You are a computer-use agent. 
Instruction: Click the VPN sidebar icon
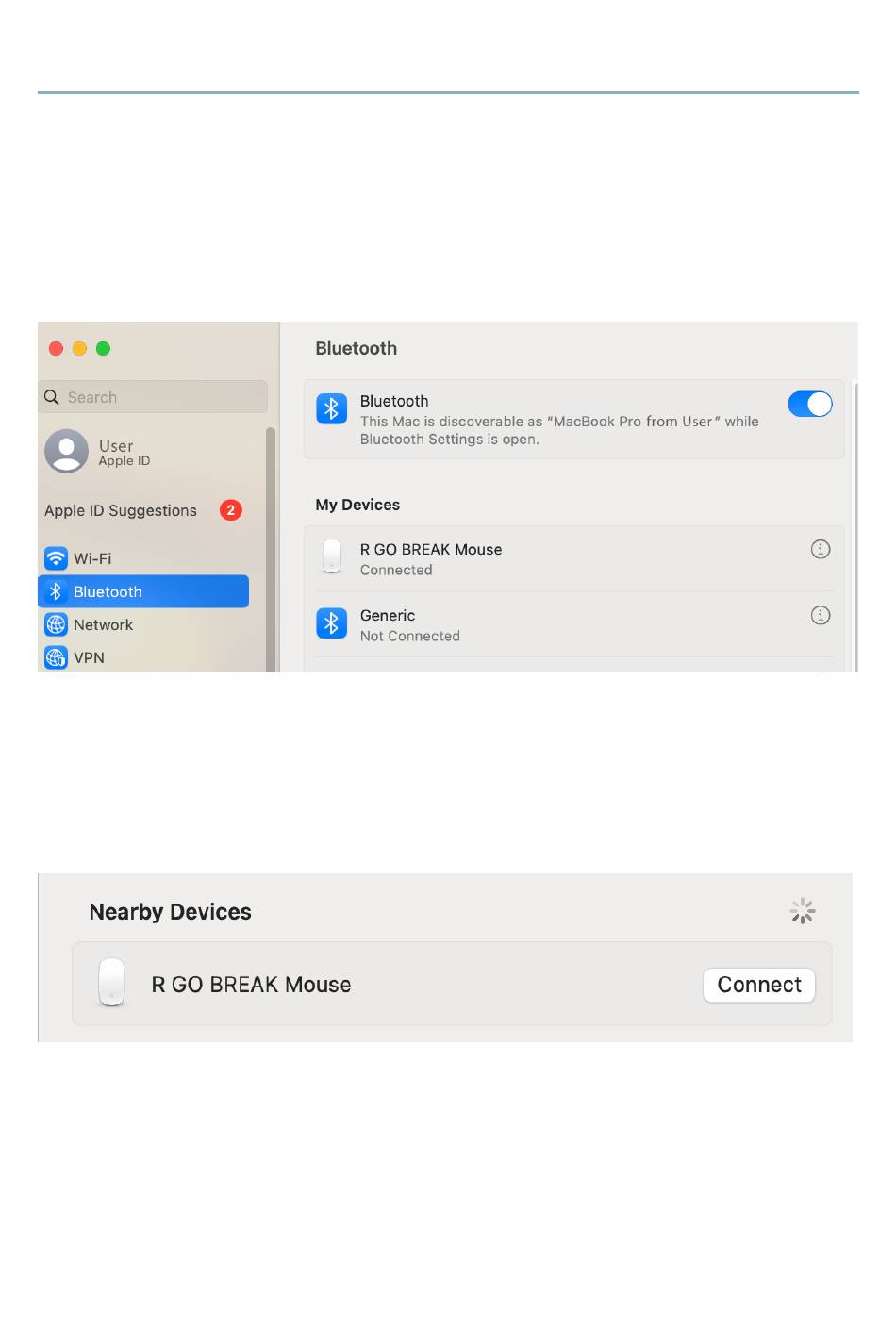tap(56, 657)
